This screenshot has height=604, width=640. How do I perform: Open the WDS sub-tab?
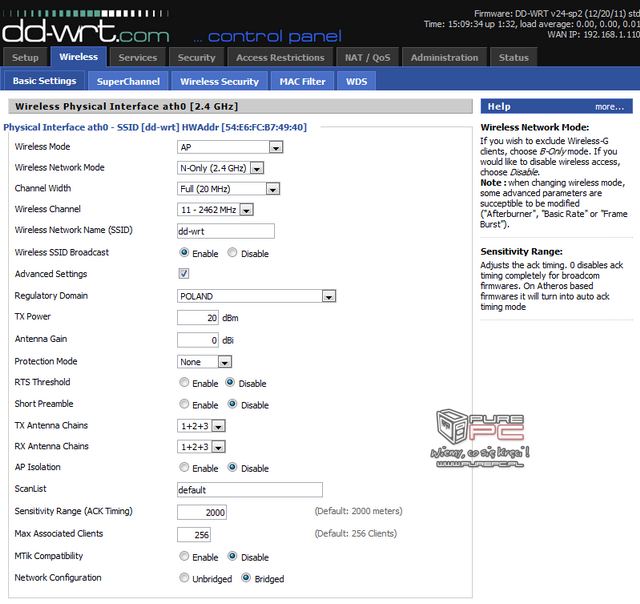[356, 81]
